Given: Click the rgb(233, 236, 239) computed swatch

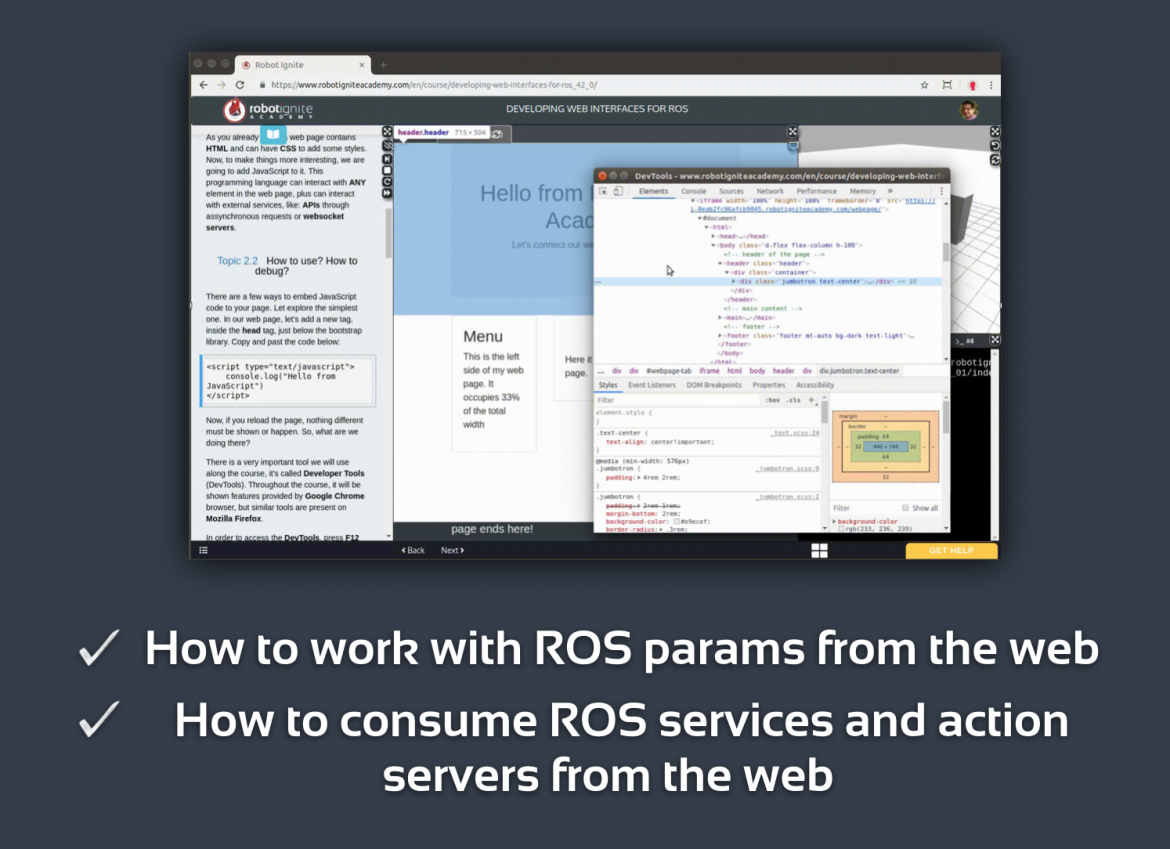Looking at the screenshot, I should (841, 529).
